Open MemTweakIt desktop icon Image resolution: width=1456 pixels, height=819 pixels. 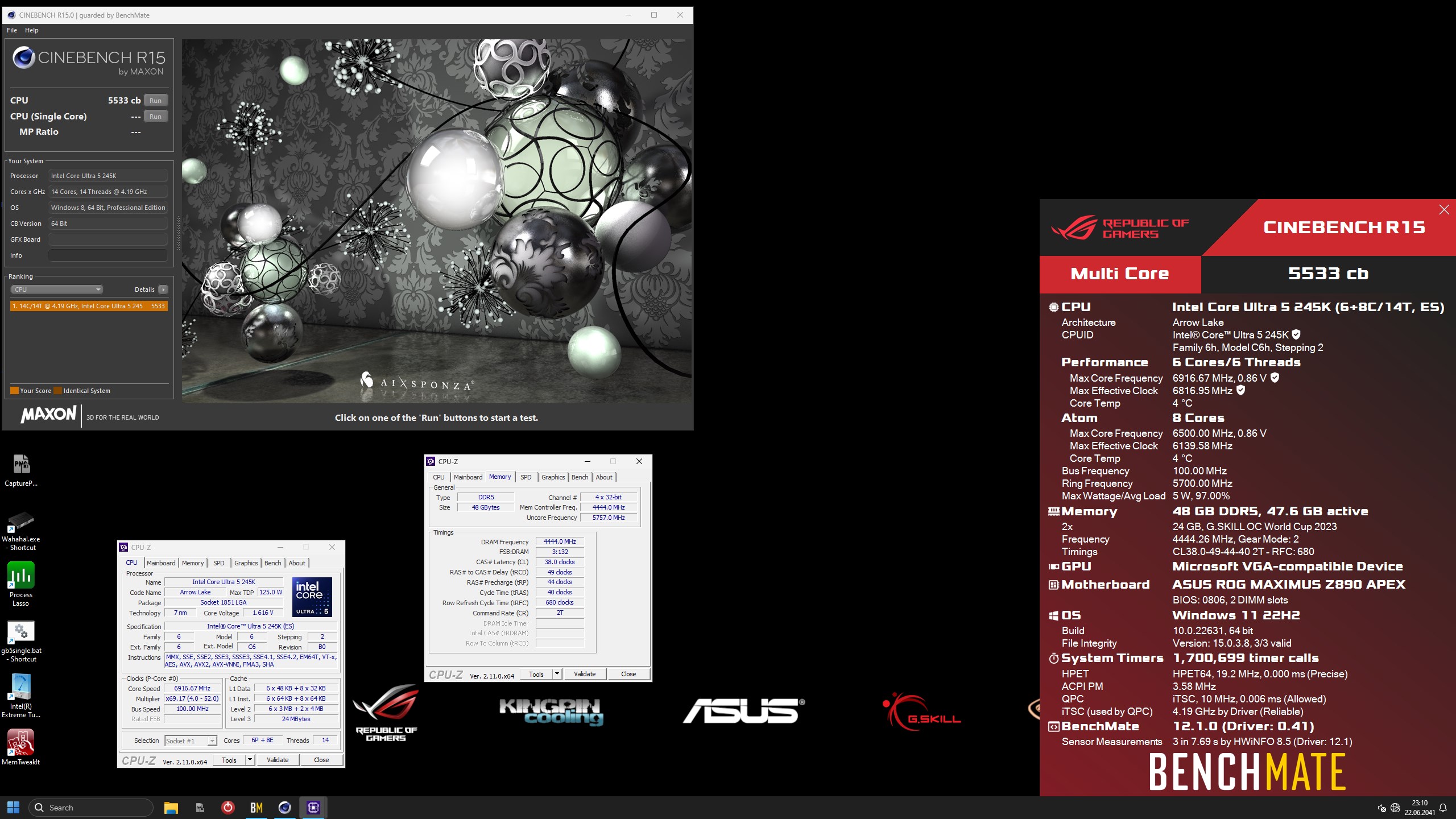pos(21,747)
